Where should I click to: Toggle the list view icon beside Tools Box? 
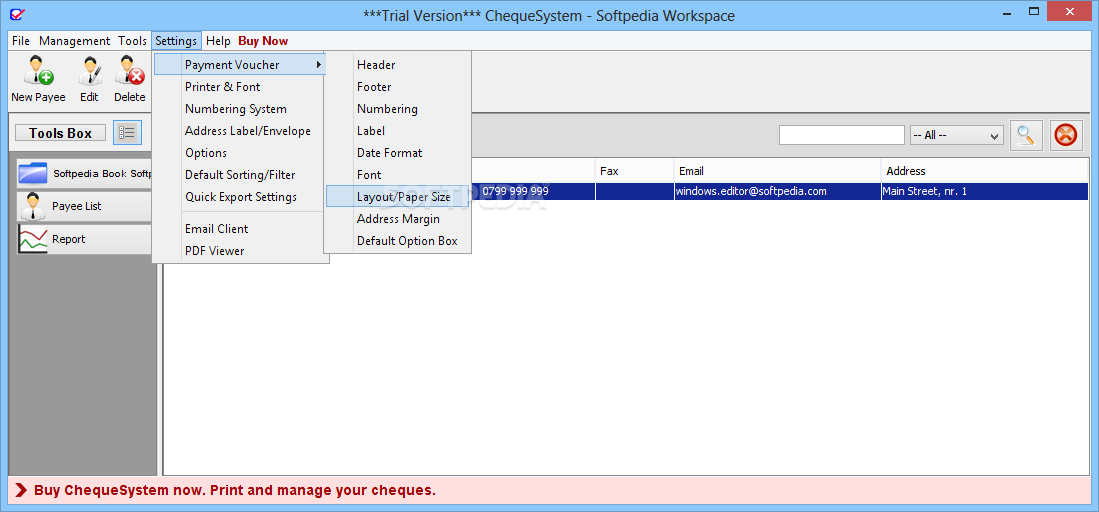coord(128,133)
